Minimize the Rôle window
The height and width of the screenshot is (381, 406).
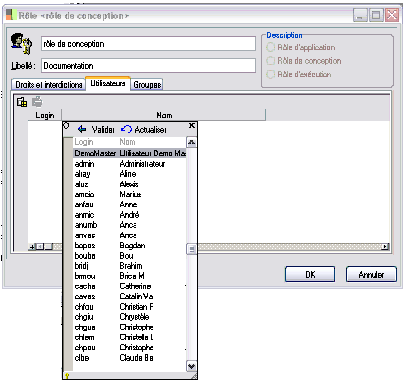[x=360, y=15]
